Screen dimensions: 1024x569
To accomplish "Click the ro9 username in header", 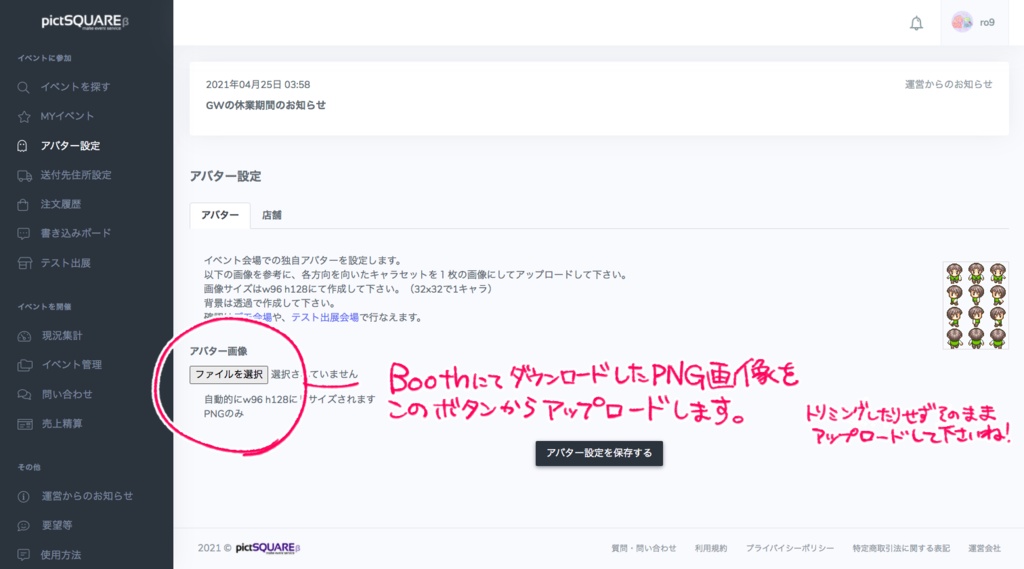I will click(x=987, y=23).
